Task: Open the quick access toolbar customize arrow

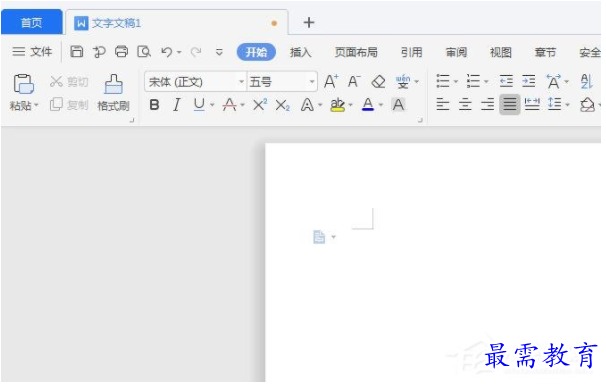Action: (219, 52)
